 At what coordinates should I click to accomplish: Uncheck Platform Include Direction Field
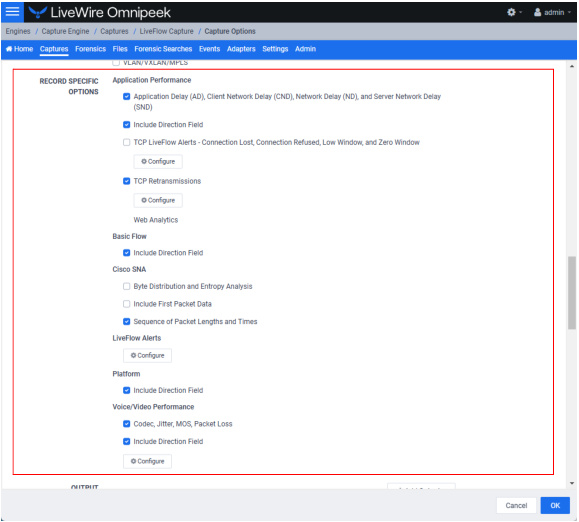coord(126,391)
